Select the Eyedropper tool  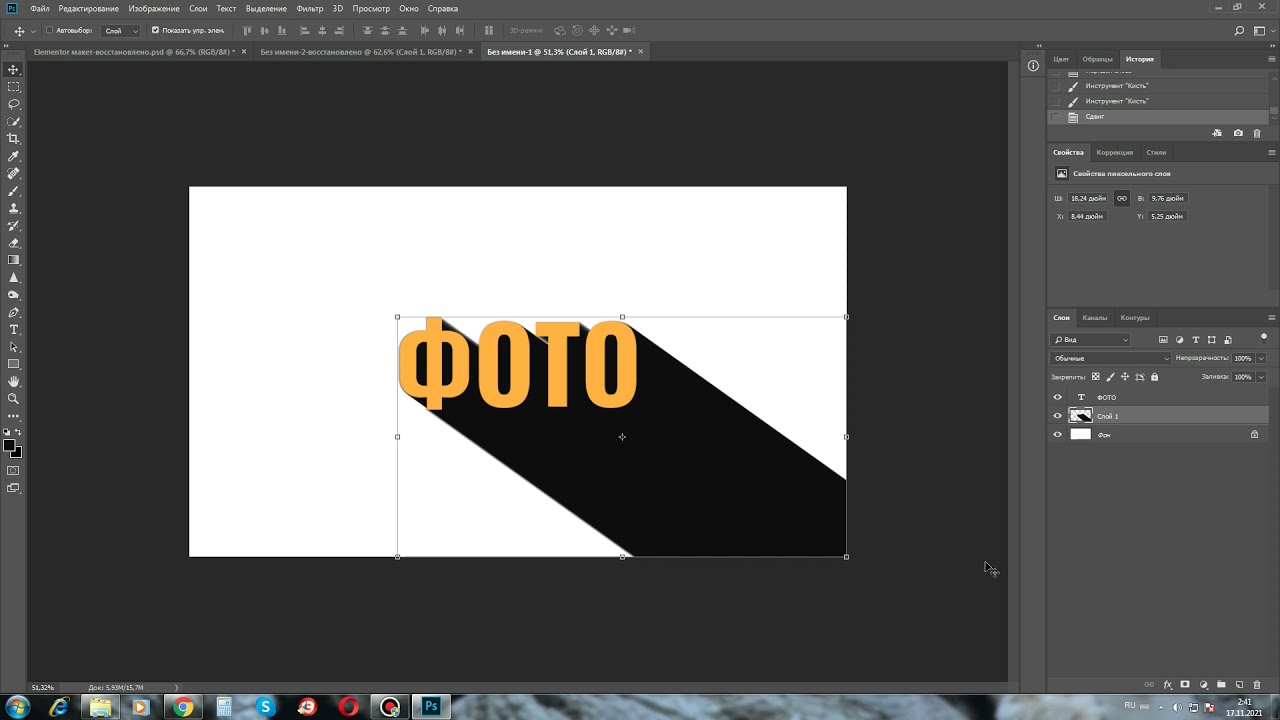click(x=13, y=157)
